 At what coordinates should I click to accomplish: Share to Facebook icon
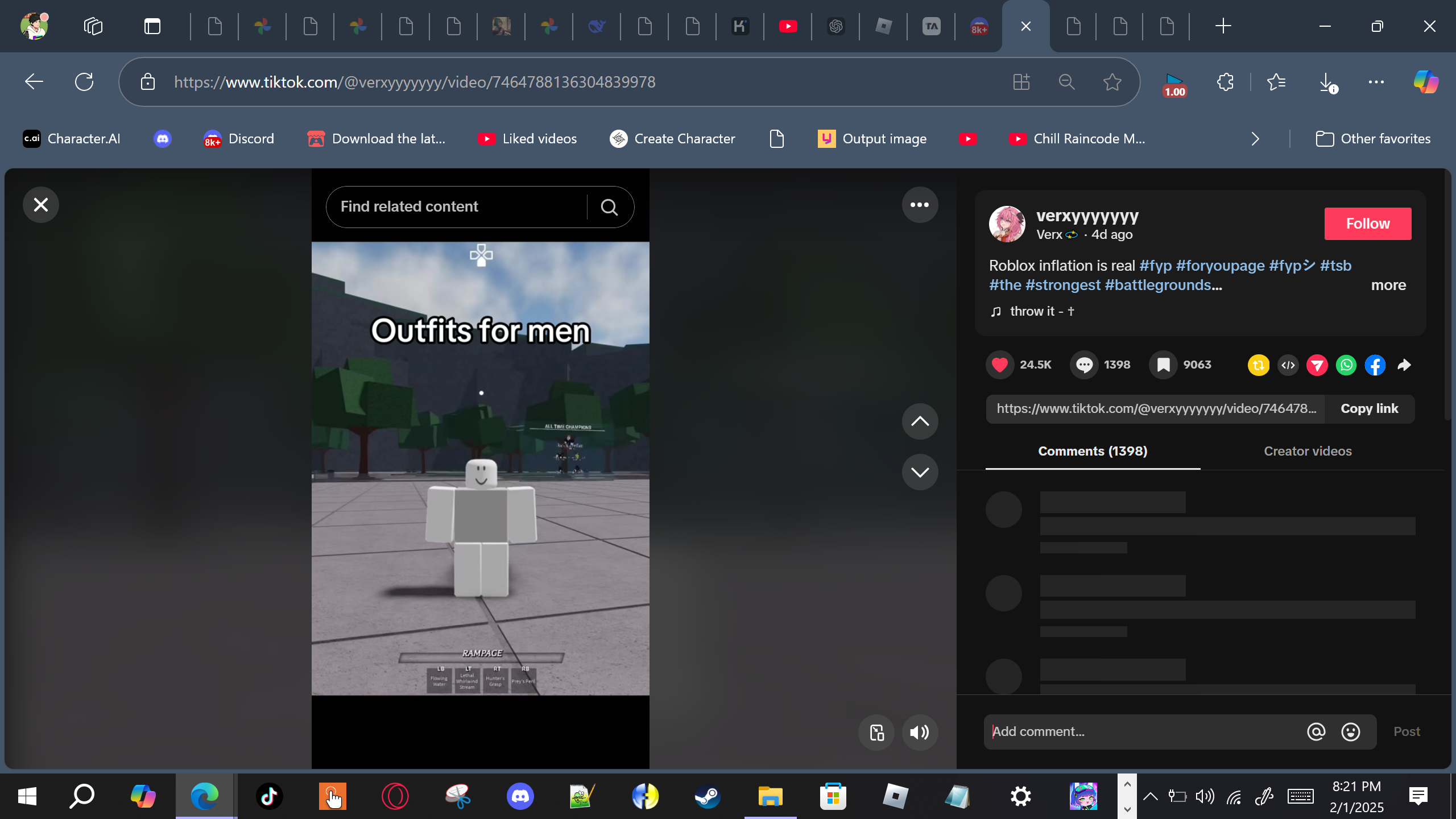1375,365
